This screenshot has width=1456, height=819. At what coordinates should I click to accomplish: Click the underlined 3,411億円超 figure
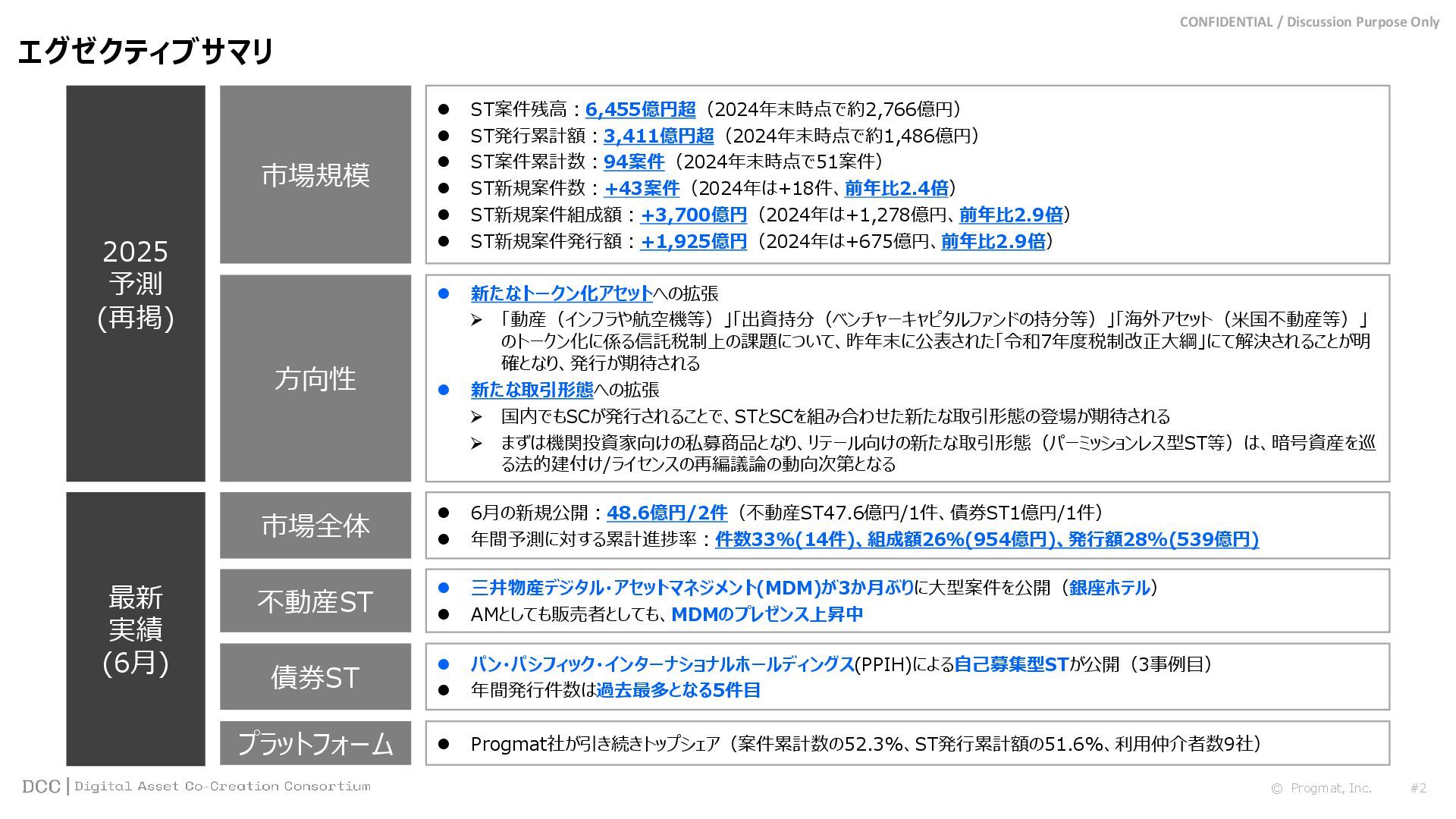658,136
